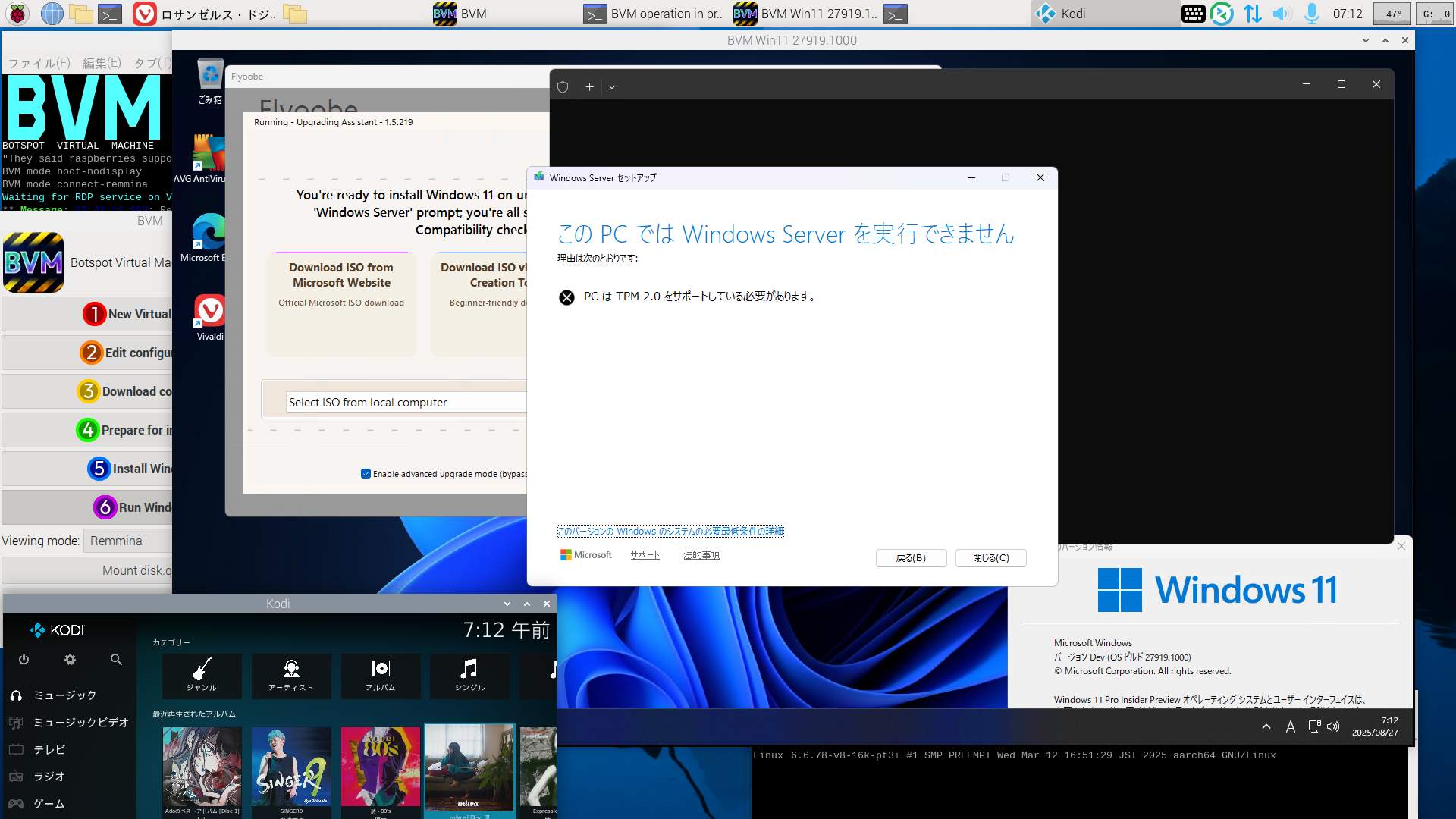Select ミュージックビデオ in Kodi sidebar
1456x819 pixels.
tap(68, 723)
